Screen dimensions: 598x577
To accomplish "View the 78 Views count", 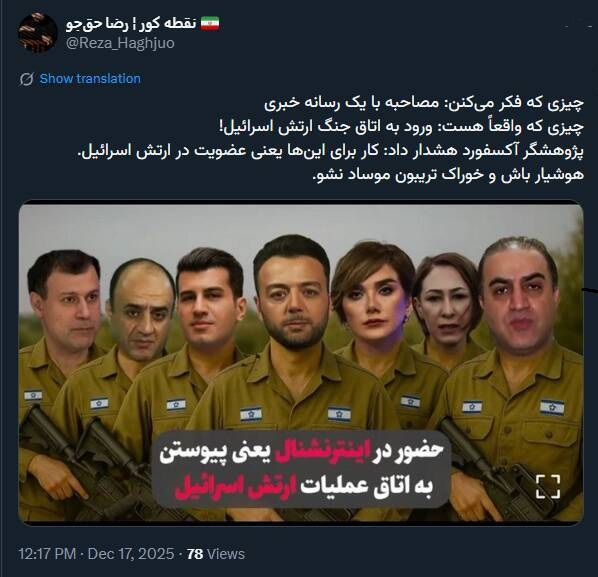I will click(x=216, y=554).
